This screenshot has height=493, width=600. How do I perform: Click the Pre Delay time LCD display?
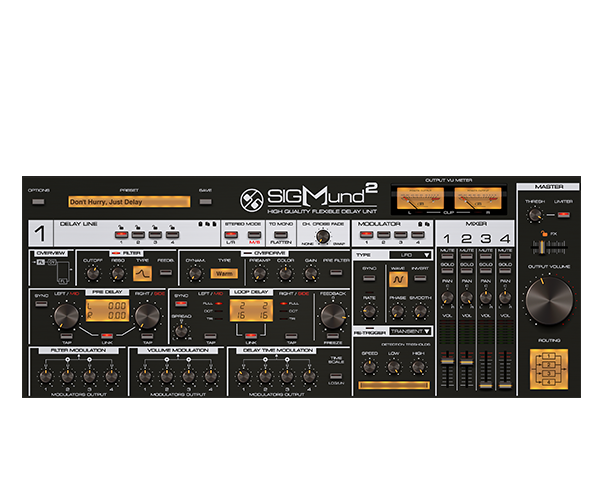coord(107,310)
